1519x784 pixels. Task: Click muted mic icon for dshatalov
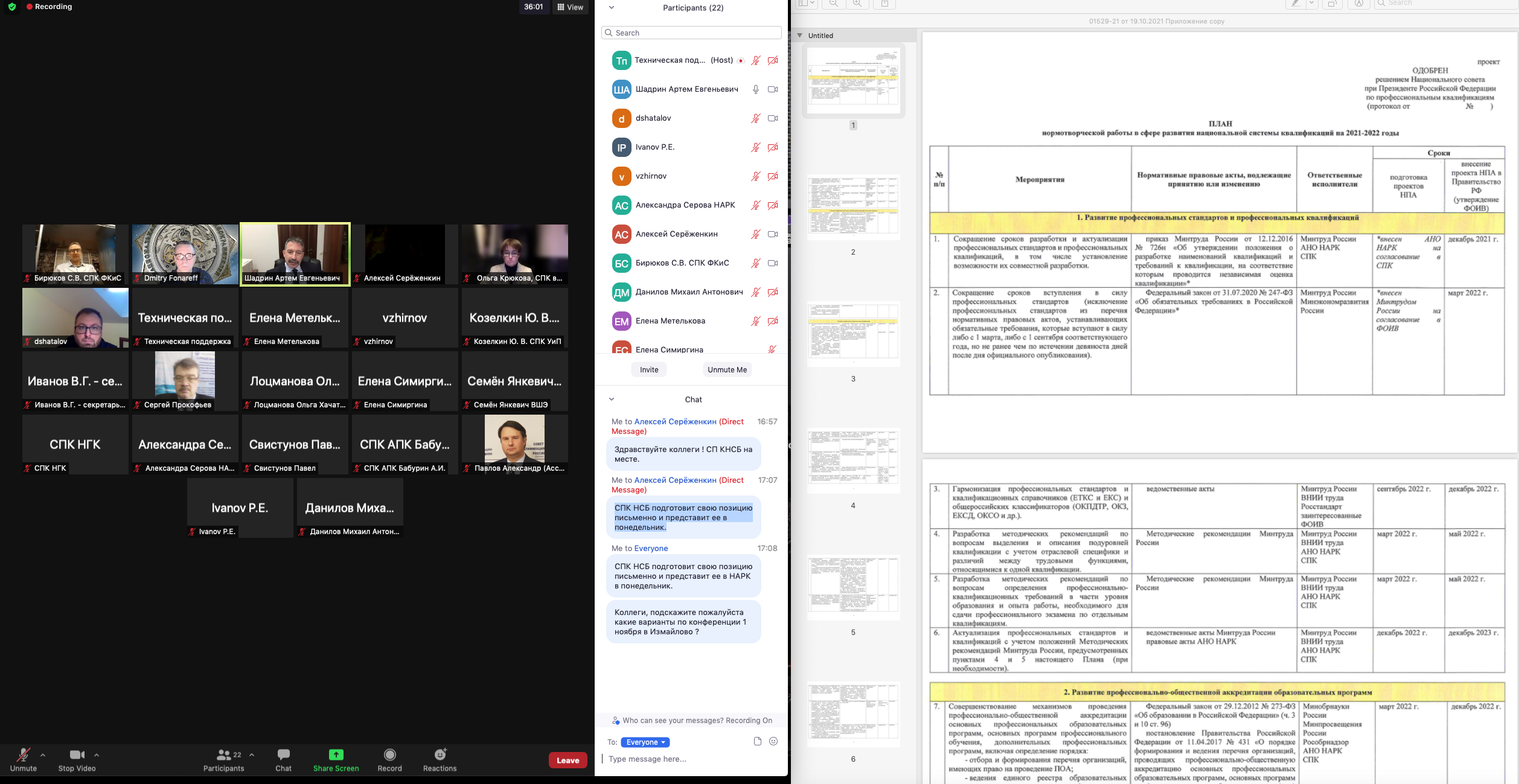[x=755, y=118]
